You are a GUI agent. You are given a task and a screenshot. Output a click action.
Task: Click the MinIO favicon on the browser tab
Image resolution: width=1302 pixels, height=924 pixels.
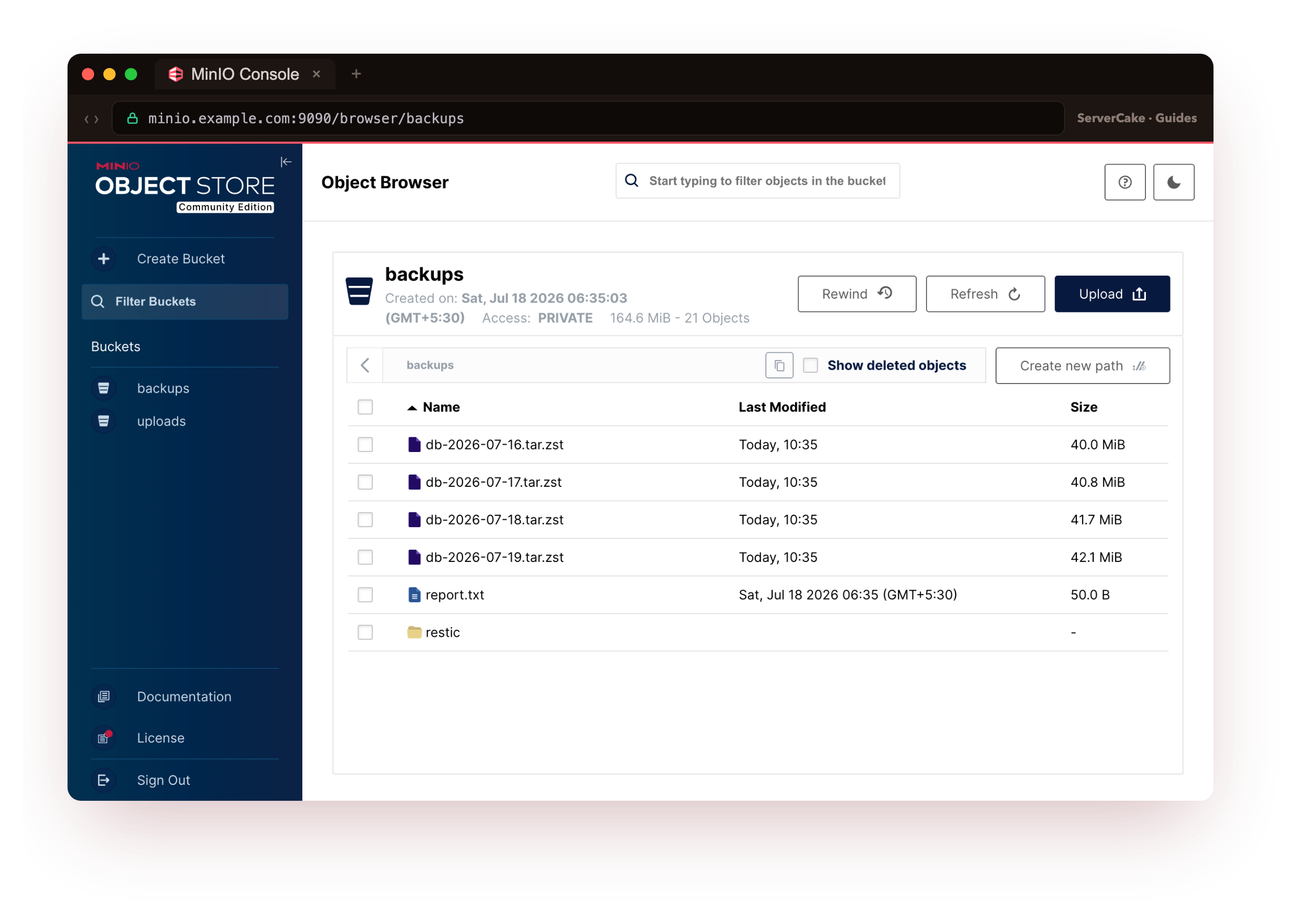click(x=176, y=74)
